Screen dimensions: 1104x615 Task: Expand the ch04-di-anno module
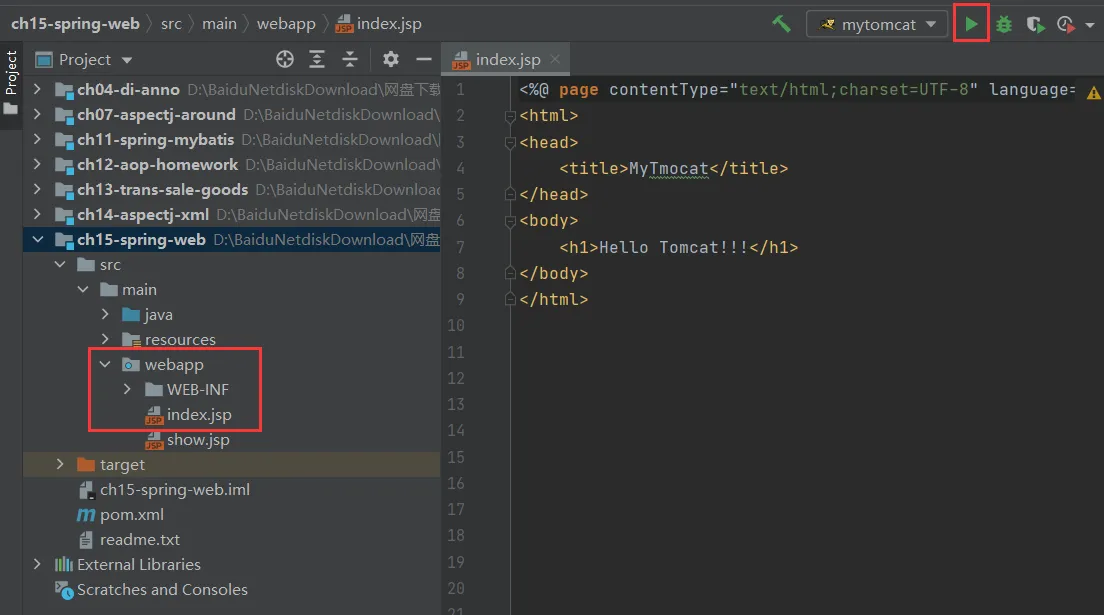pyautogui.click(x=37, y=89)
